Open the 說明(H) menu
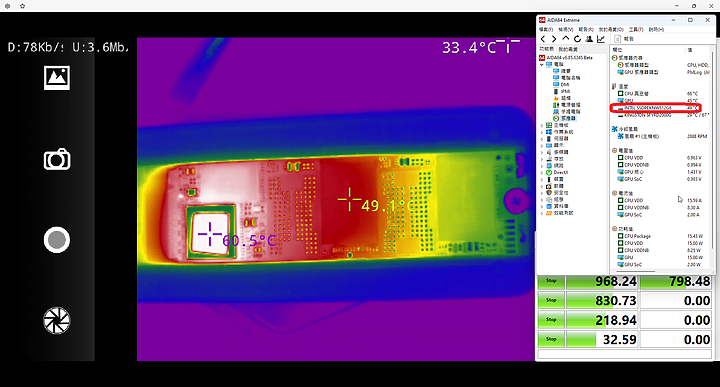Viewport: 720px width, 387px height. tap(656, 29)
